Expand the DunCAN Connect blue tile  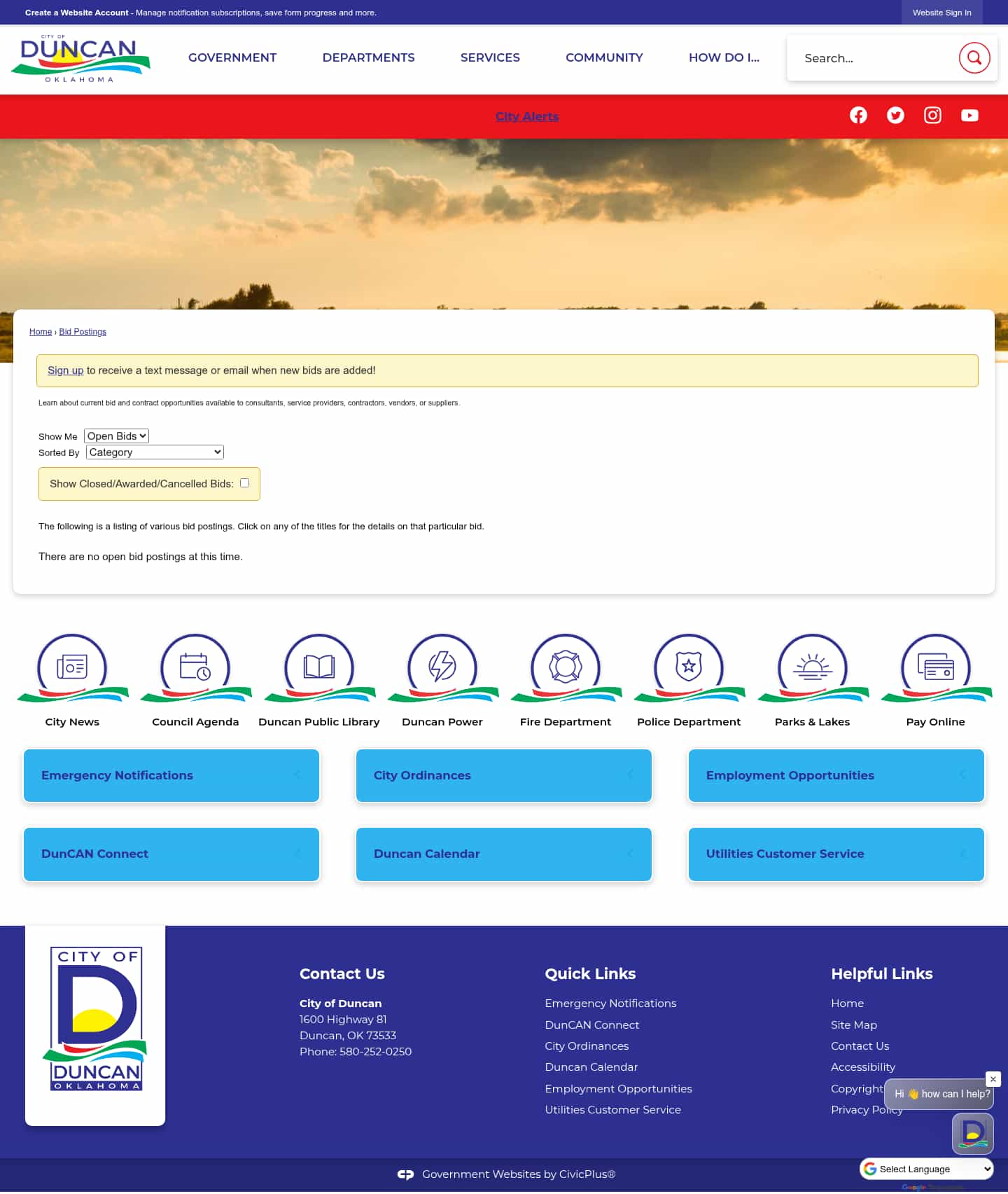tap(171, 854)
